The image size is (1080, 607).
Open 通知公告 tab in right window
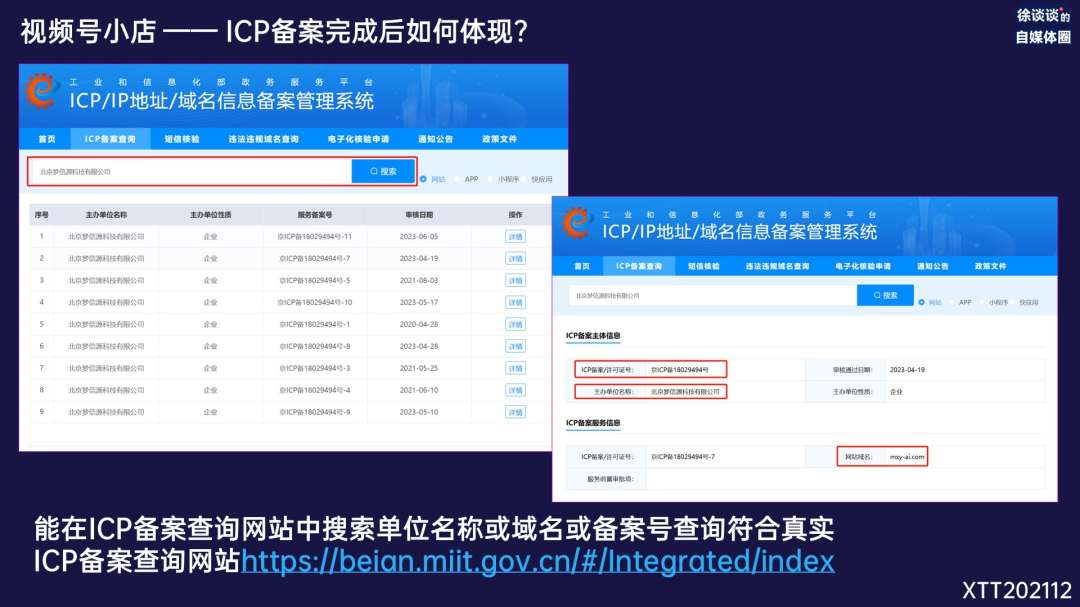[935, 266]
